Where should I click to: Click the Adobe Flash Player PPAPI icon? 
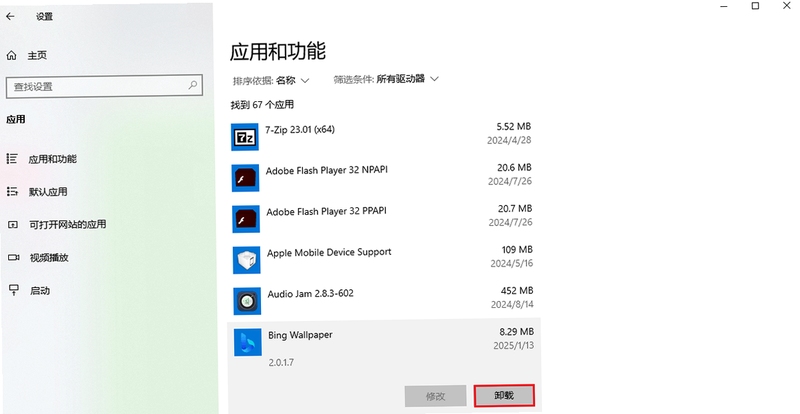[x=246, y=219]
